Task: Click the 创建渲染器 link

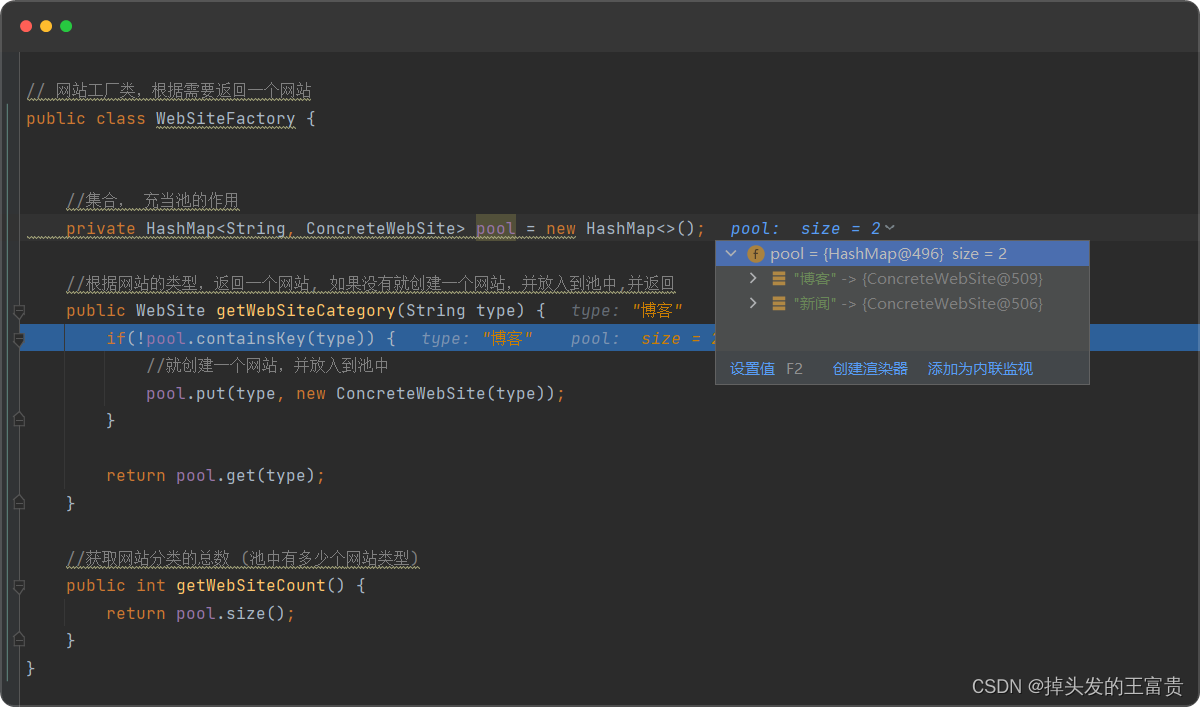Action: [870, 368]
